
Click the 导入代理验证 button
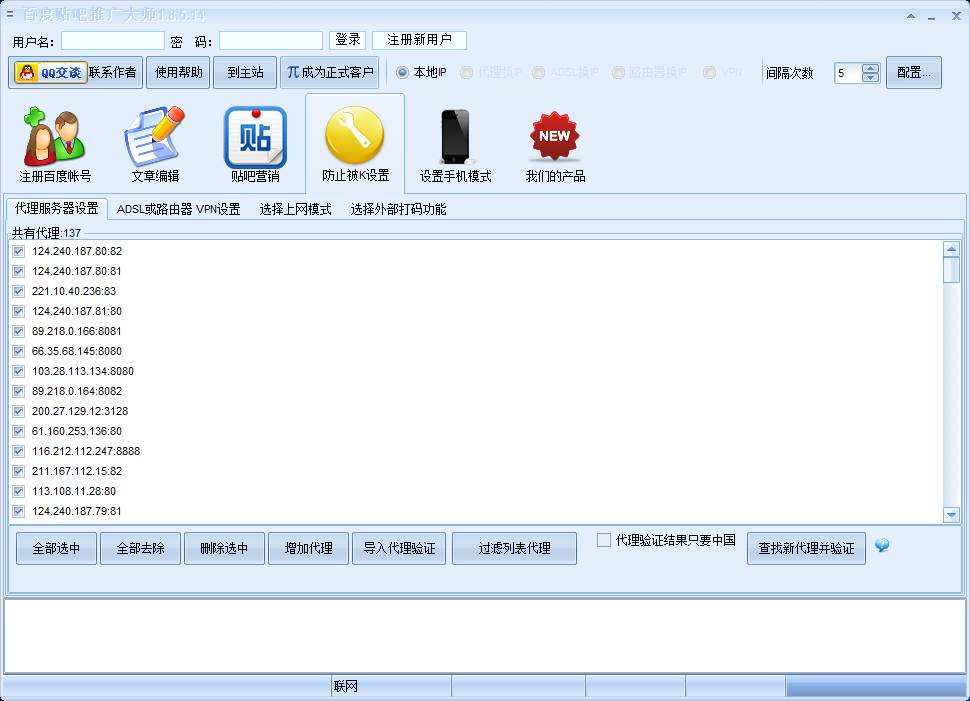click(399, 548)
